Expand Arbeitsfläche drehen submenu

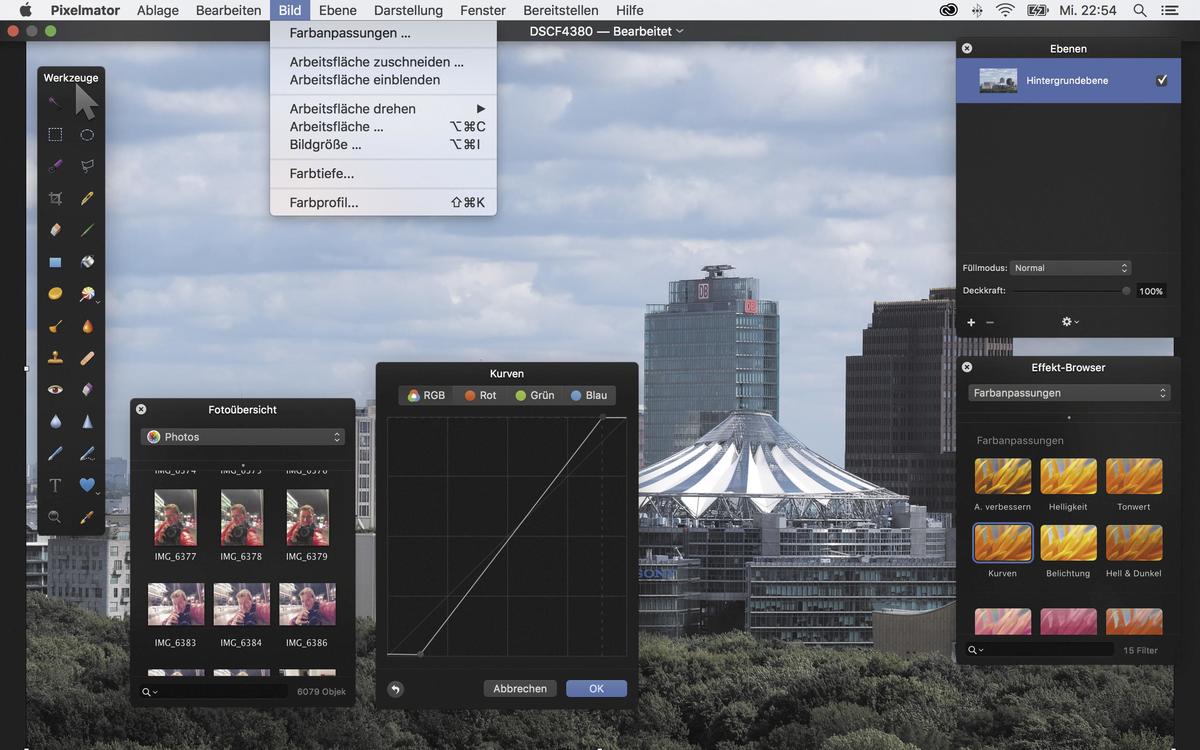point(383,108)
